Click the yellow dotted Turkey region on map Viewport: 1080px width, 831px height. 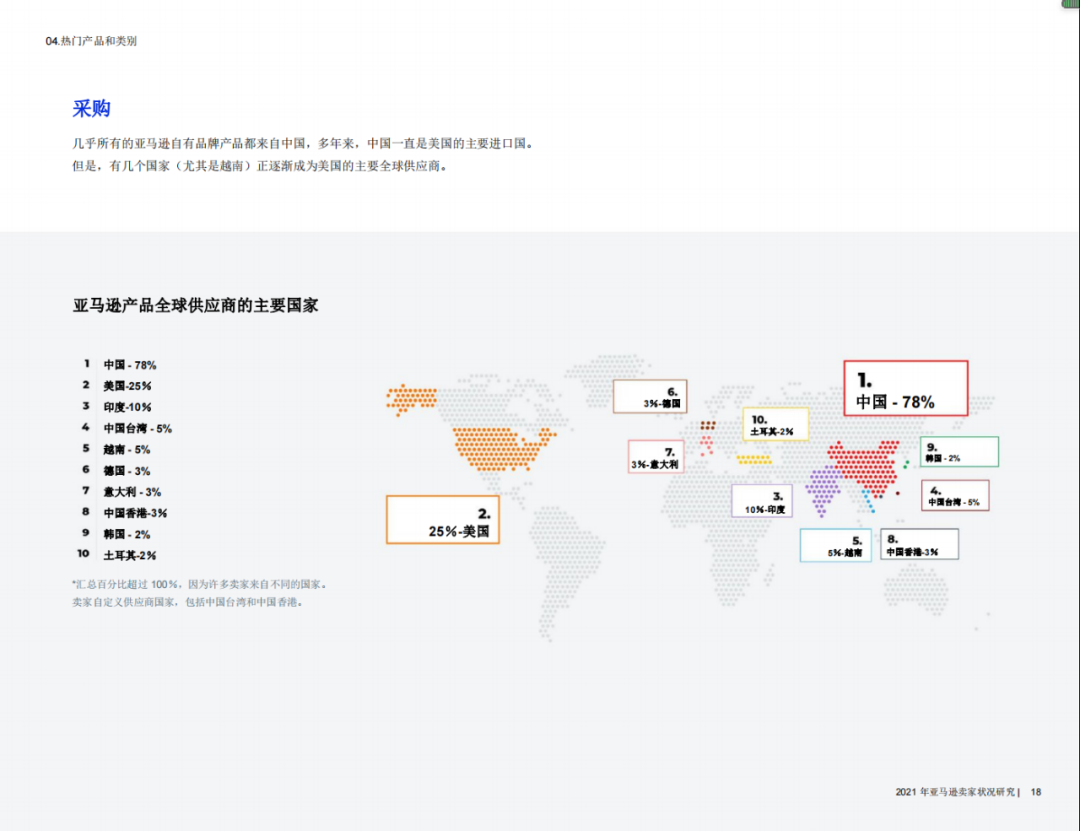point(754,459)
